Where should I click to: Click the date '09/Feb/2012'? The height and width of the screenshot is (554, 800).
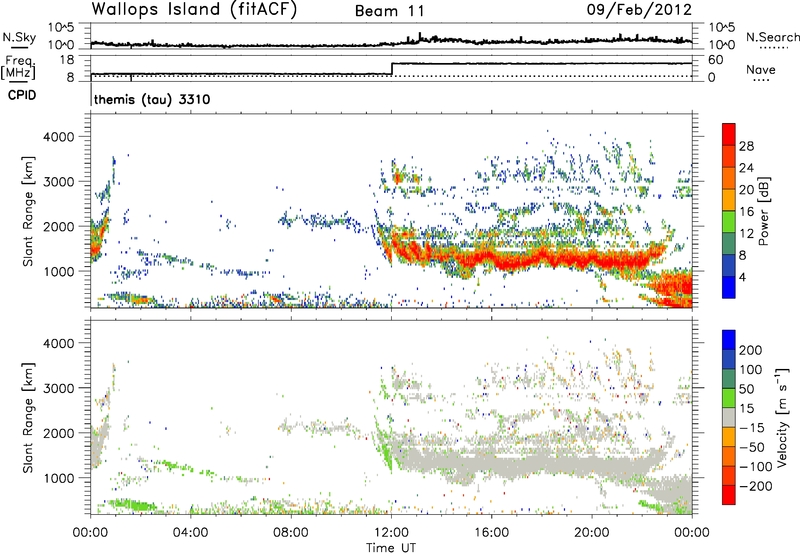tap(639, 10)
